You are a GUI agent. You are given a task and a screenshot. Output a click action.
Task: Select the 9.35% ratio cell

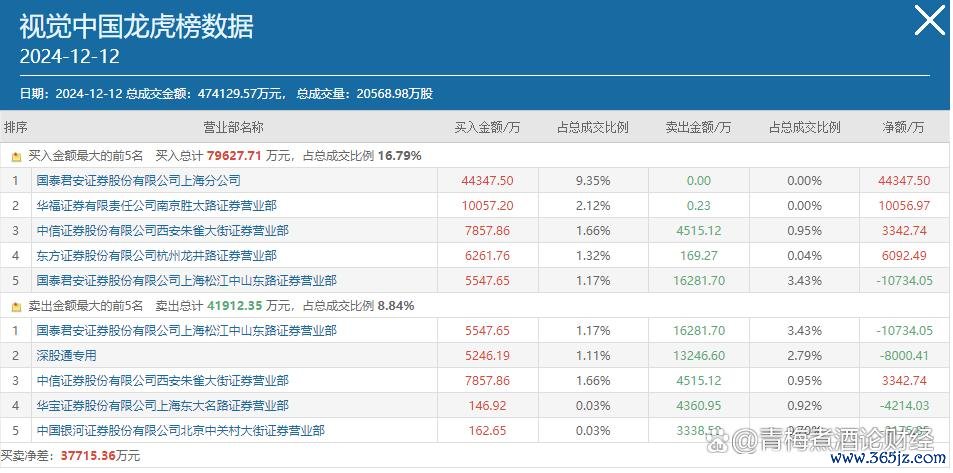click(x=593, y=181)
